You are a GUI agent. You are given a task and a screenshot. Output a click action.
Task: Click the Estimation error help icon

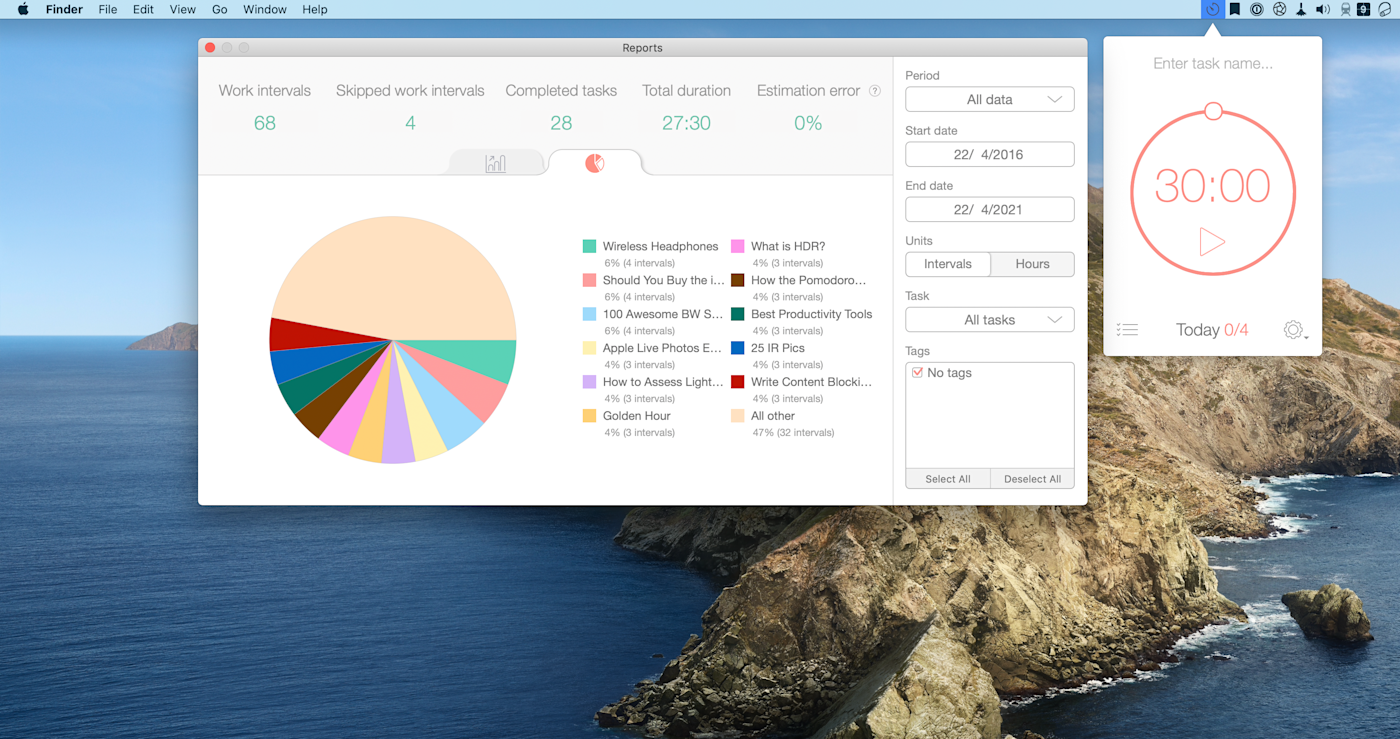coord(875,90)
